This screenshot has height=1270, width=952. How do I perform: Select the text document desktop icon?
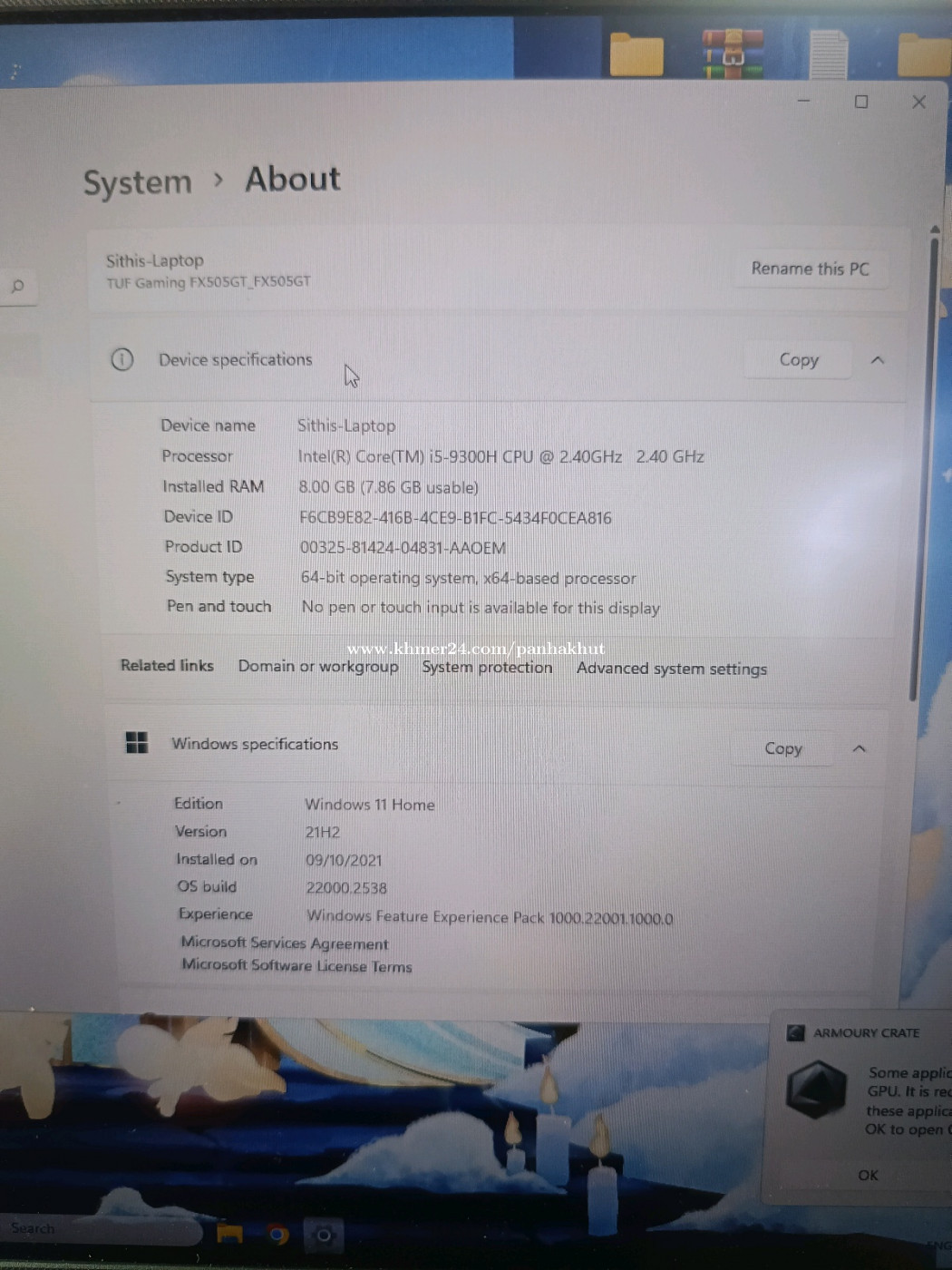coord(828,54)
